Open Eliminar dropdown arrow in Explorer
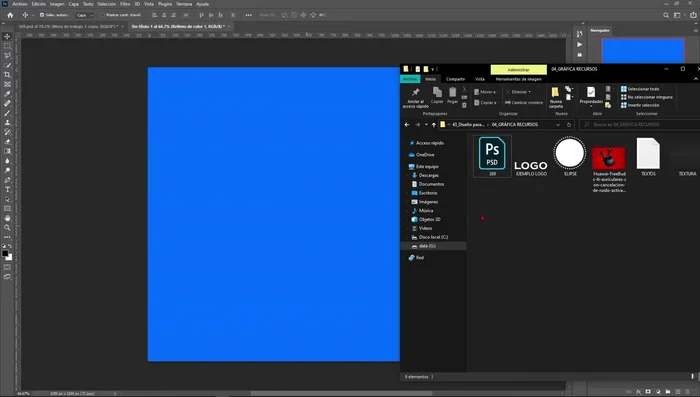This screenshot has height=397, width=700. coord(530,92)
